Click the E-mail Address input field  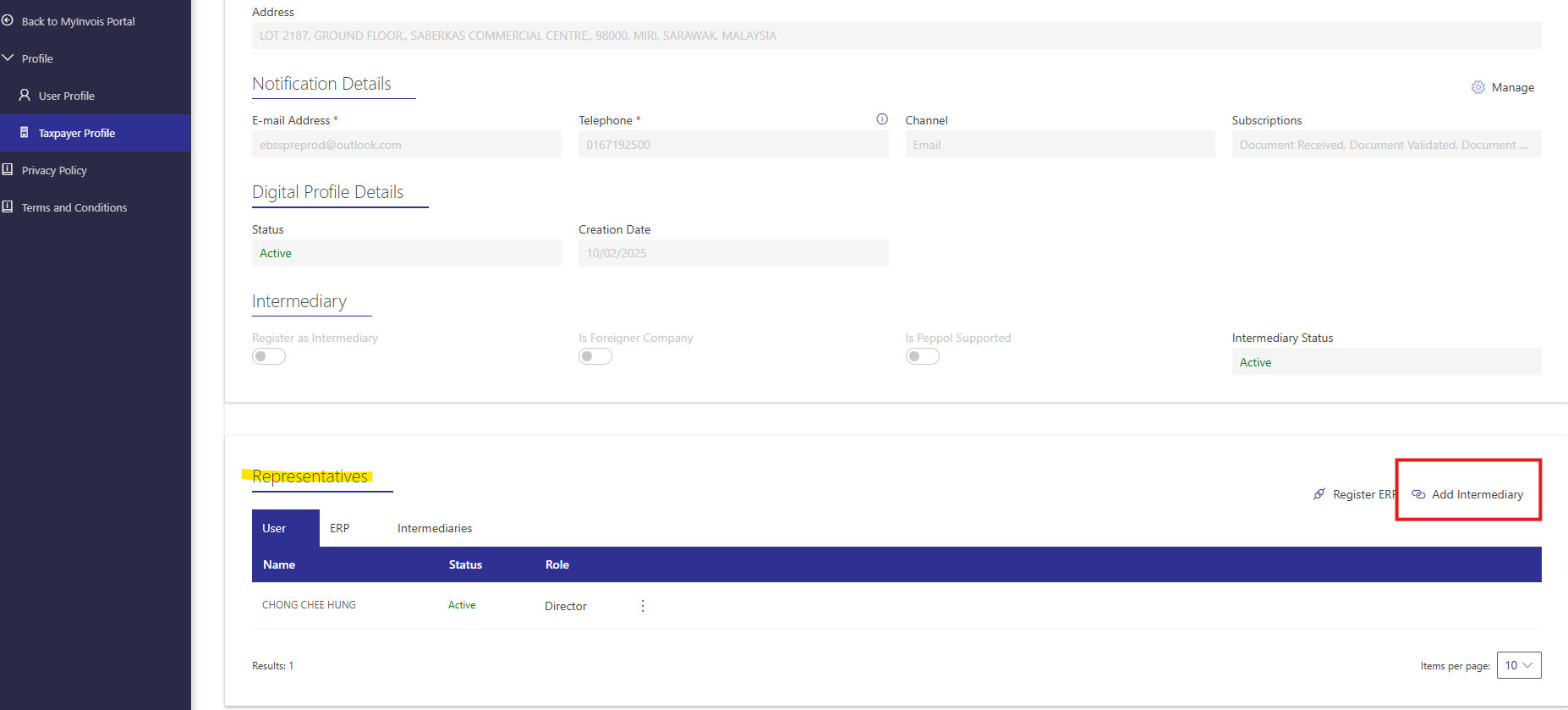[x=406, y=145]
